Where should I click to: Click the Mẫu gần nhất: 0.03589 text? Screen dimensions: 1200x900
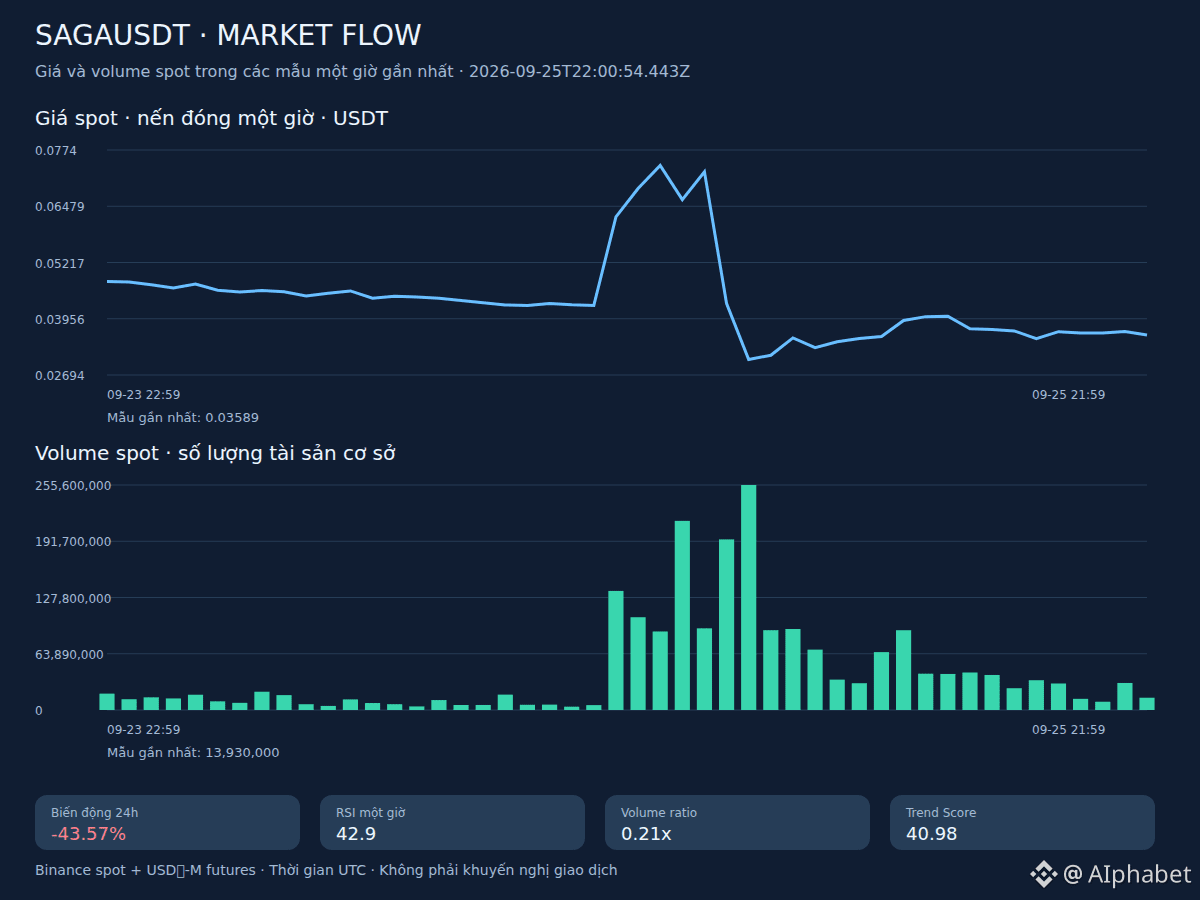pos(182,418)
